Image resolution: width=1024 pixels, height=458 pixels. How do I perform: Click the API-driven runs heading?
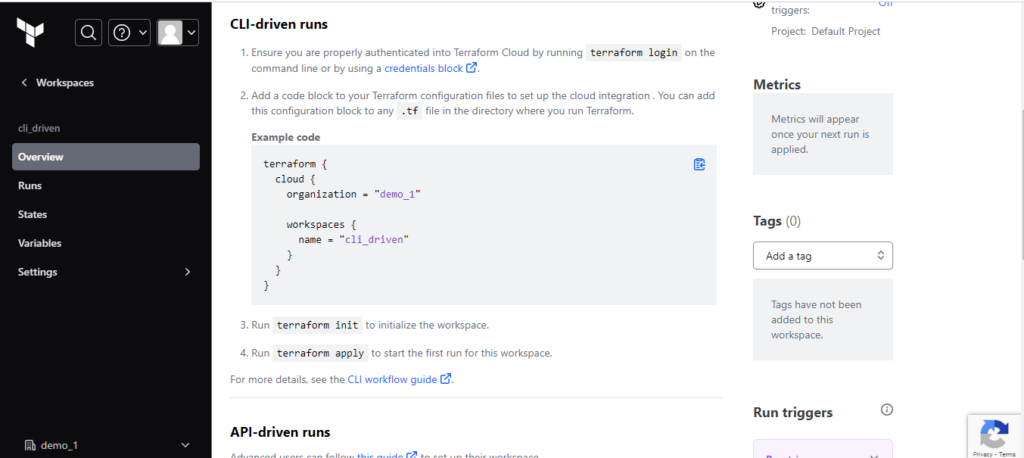click(280, 432)
